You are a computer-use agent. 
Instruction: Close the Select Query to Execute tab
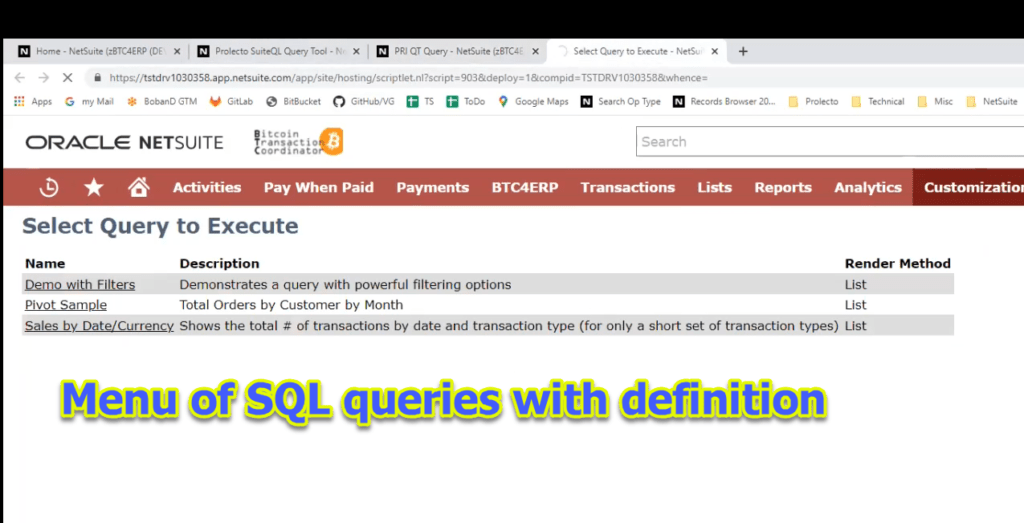[x=714, y=51]
